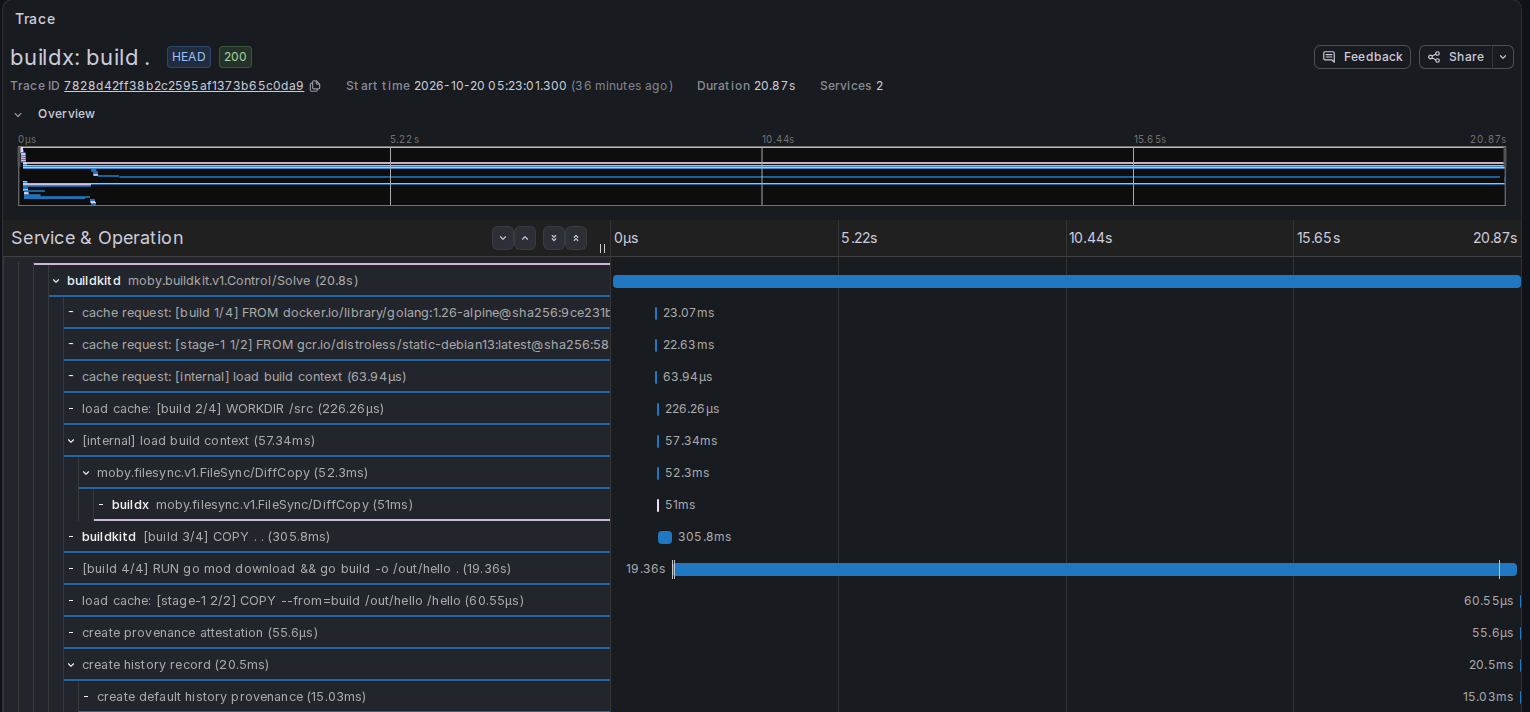The width and height of the screenshot is (1530, 712).
Task: Click the 60.55µs duration label
Action: 1488,601
